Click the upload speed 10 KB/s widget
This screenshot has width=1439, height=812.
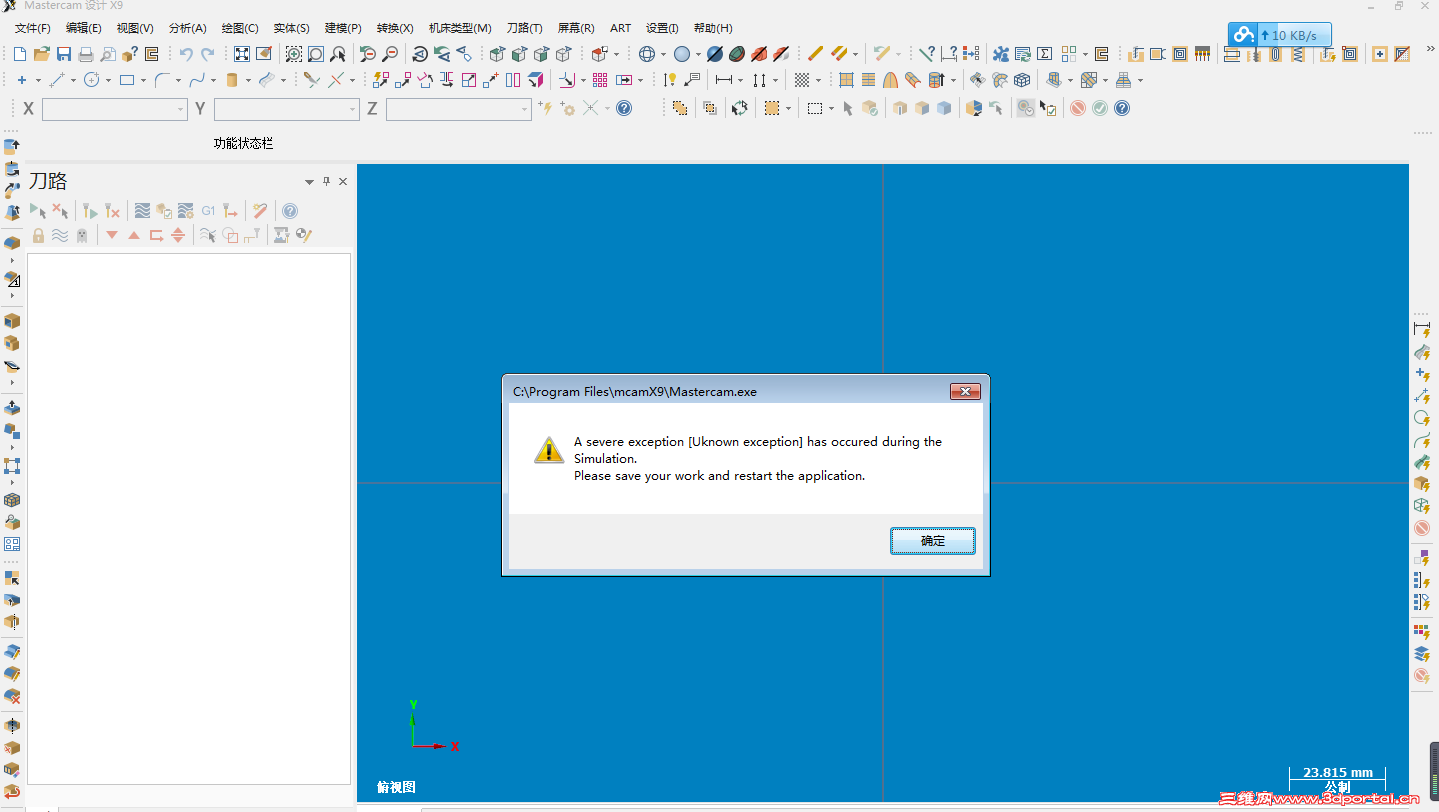pos(1280,35)
